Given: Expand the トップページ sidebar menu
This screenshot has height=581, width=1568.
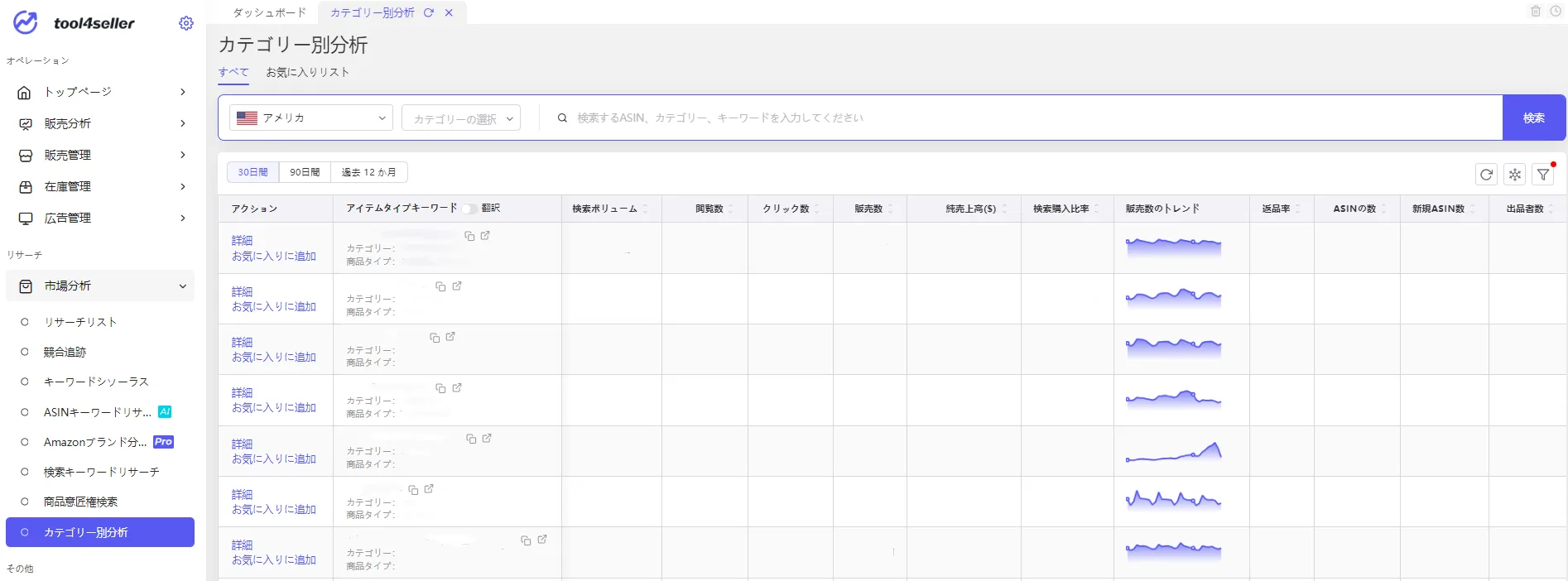Looking at the screenshot, I should coord(183,92).
